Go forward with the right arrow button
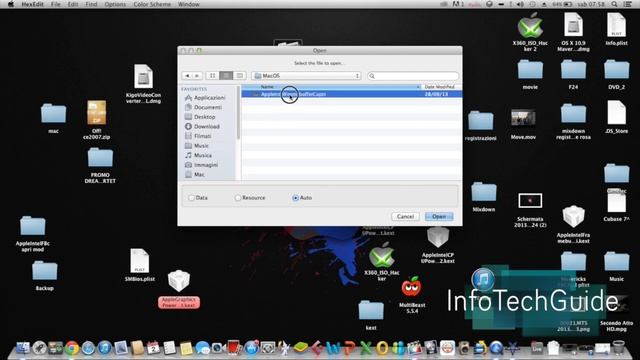This screenshot has width=640, height=360. click(x=197, y=76)
